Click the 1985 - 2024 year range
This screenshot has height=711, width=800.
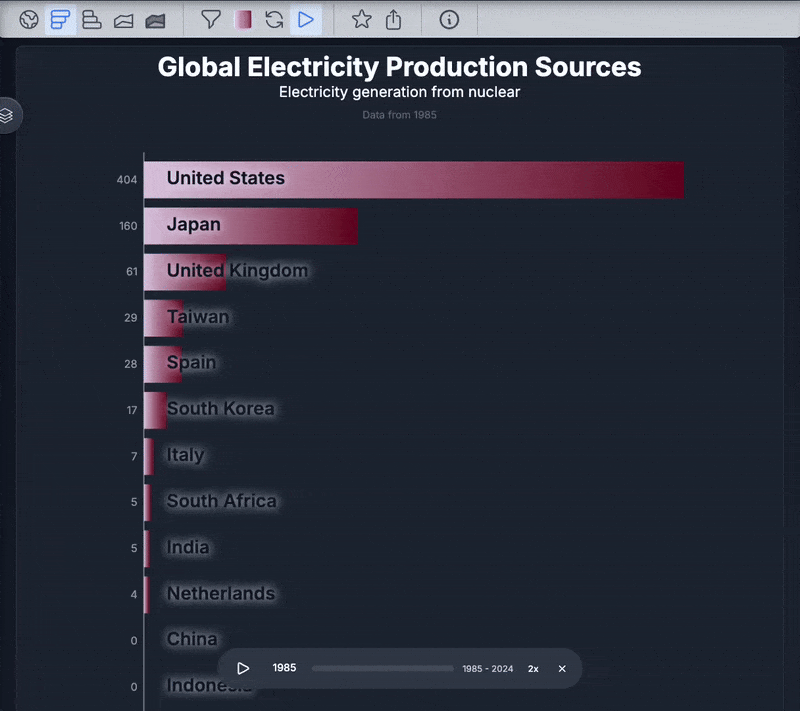(487, 668)
